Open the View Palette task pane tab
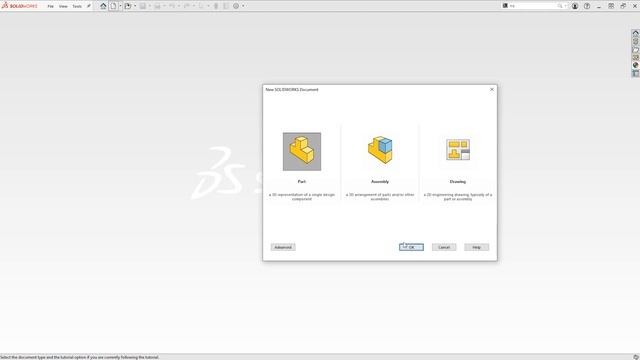Image resolution: width=640 pixels, height=360 pixels. pyautogui.click(x=636, y=58)
